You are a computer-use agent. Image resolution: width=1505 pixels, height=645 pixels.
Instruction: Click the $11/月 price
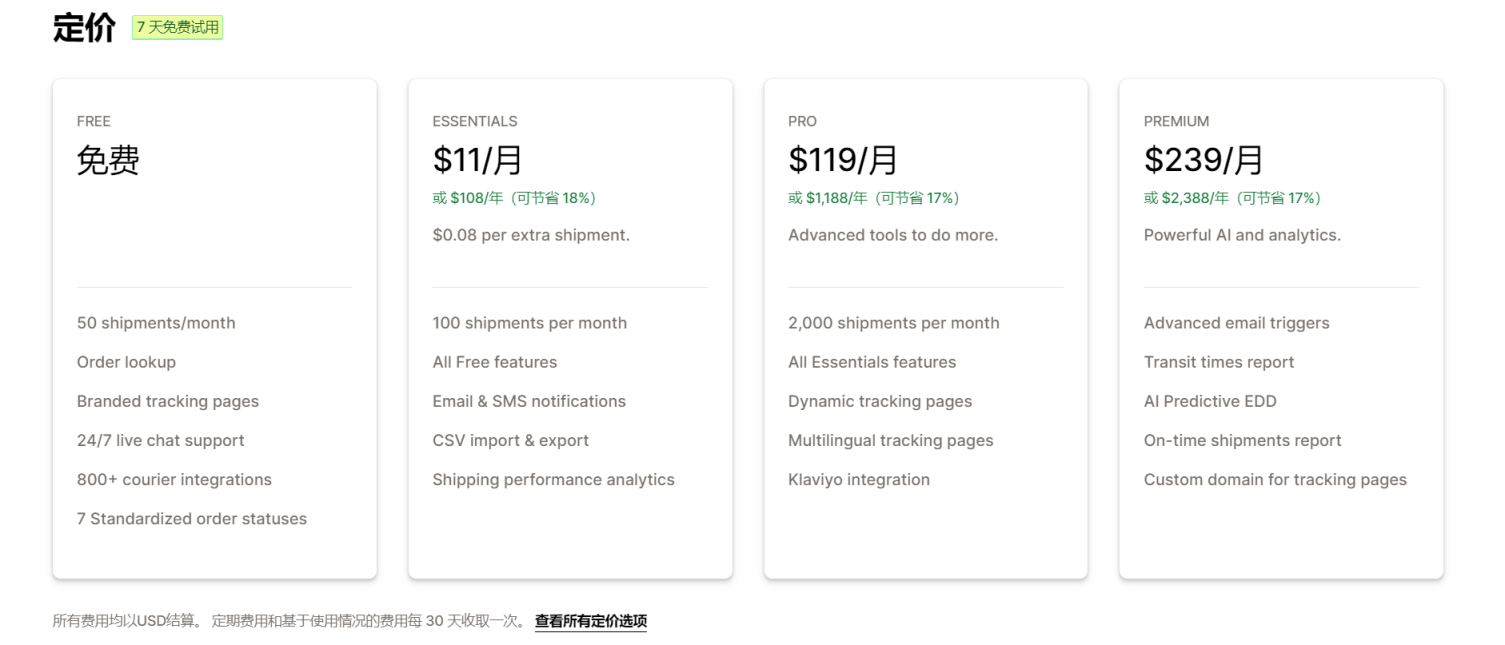477,160
